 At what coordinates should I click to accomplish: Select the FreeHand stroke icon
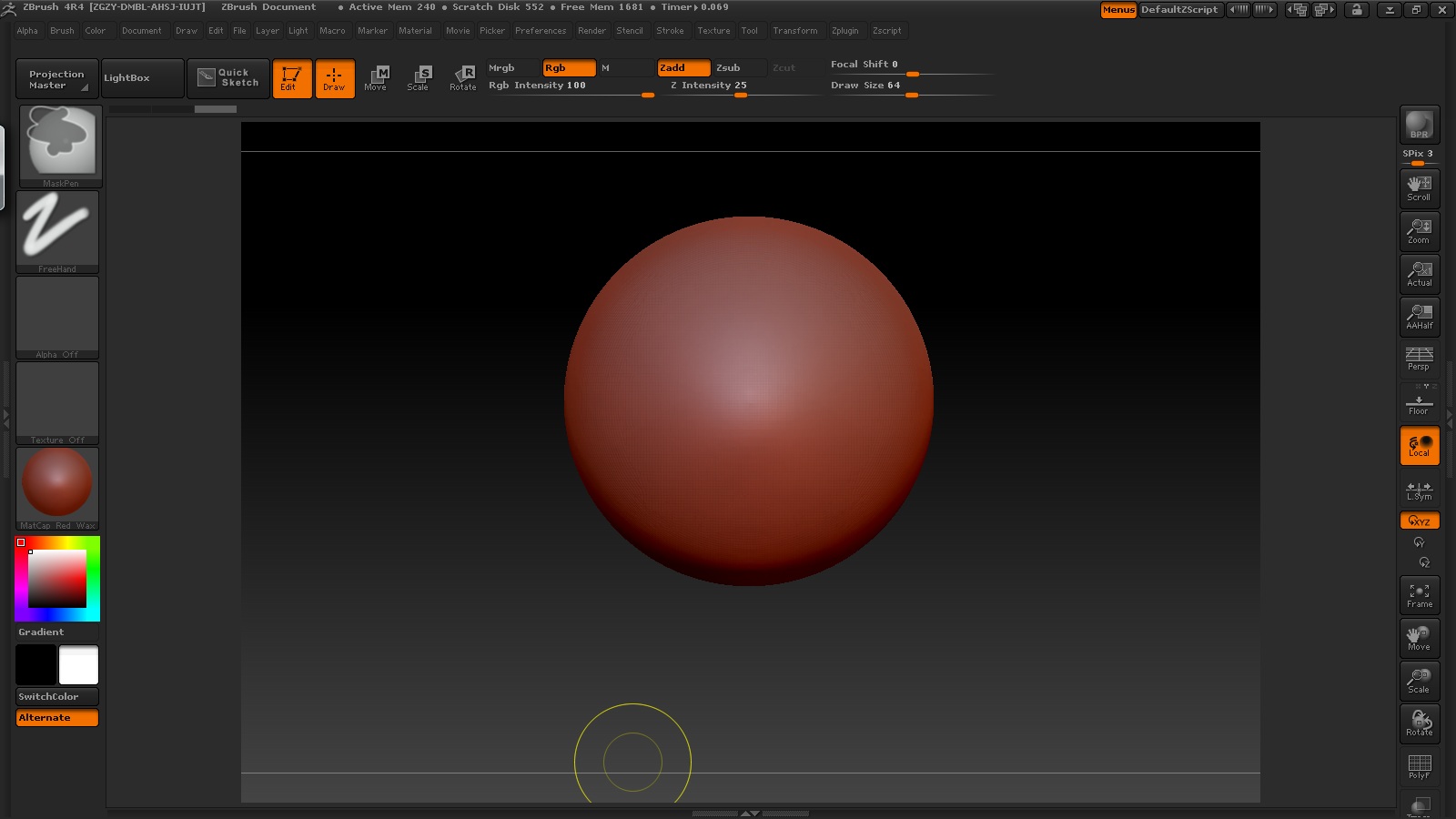(57, 231)
